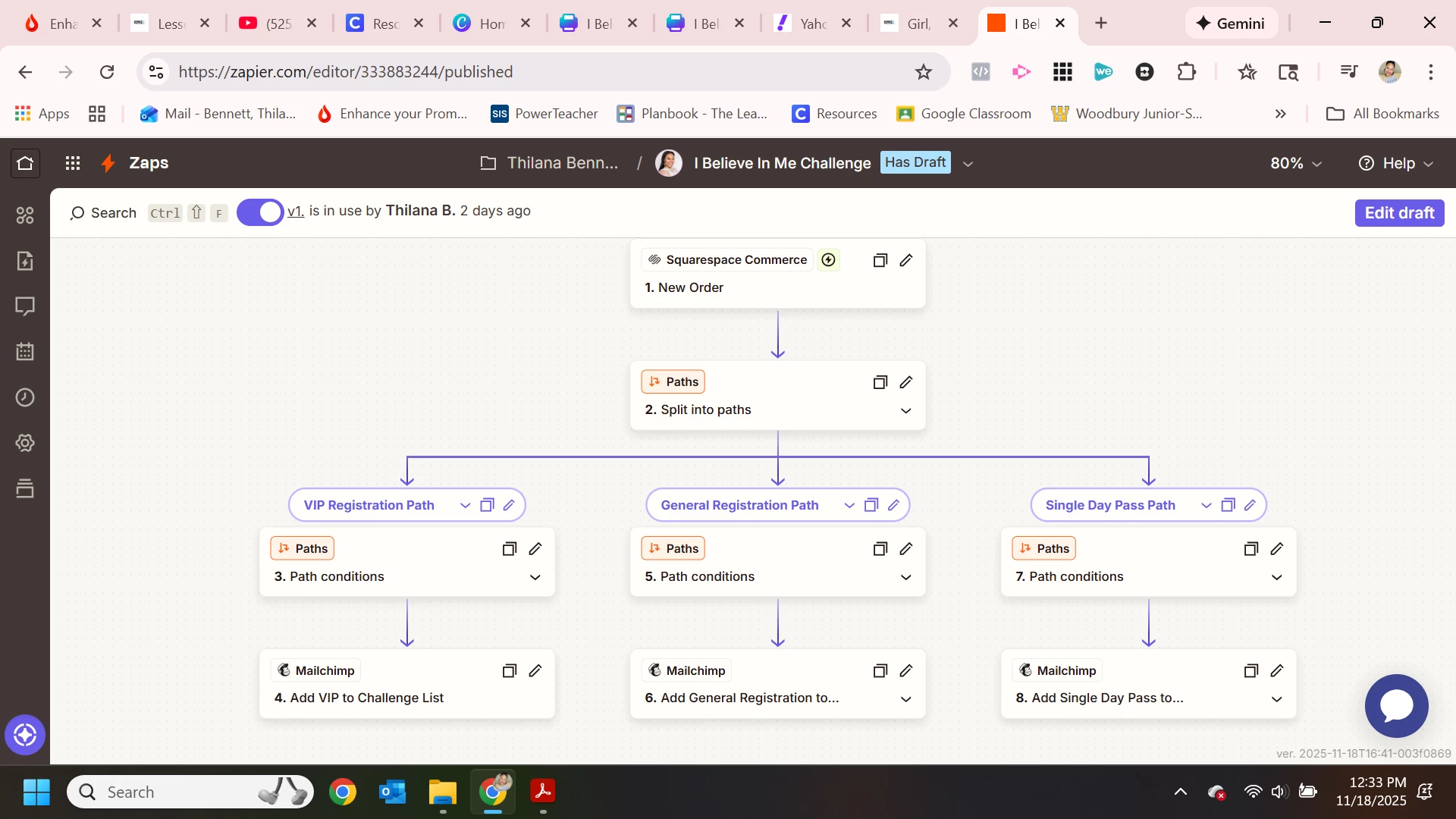
Task: Open Zap history clock icon in sidebar
Action: point(25,397)
